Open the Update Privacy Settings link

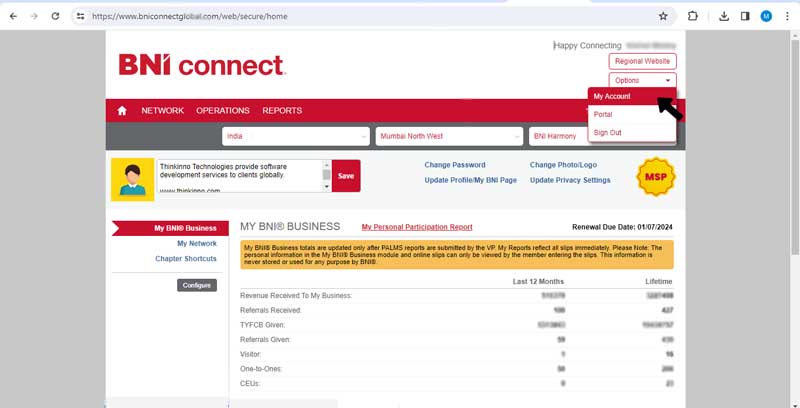[570, 180]
